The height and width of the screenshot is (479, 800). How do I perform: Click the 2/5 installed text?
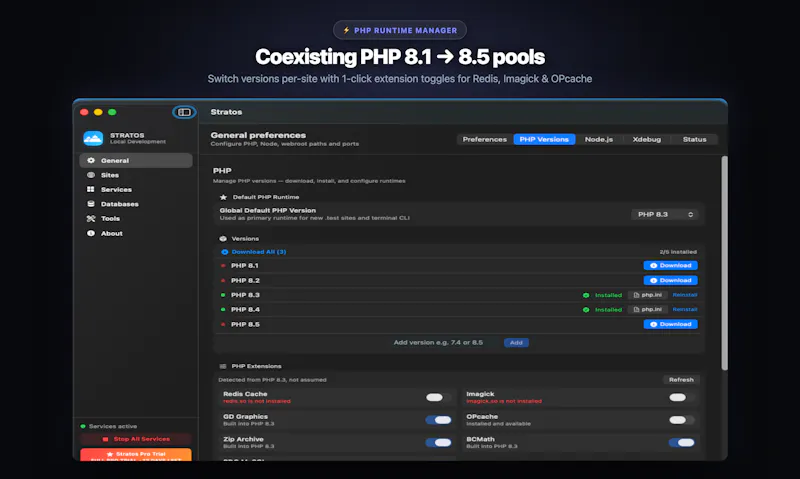(678, 252)
